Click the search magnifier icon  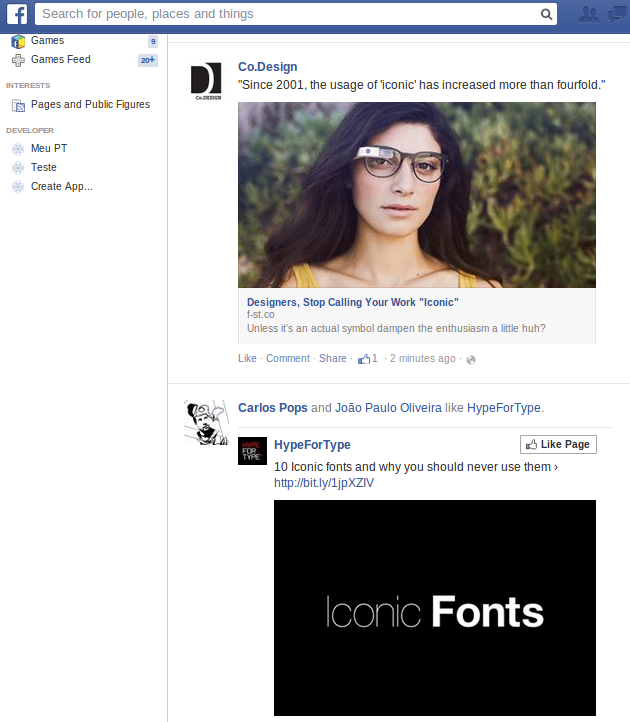coord(546,14)
